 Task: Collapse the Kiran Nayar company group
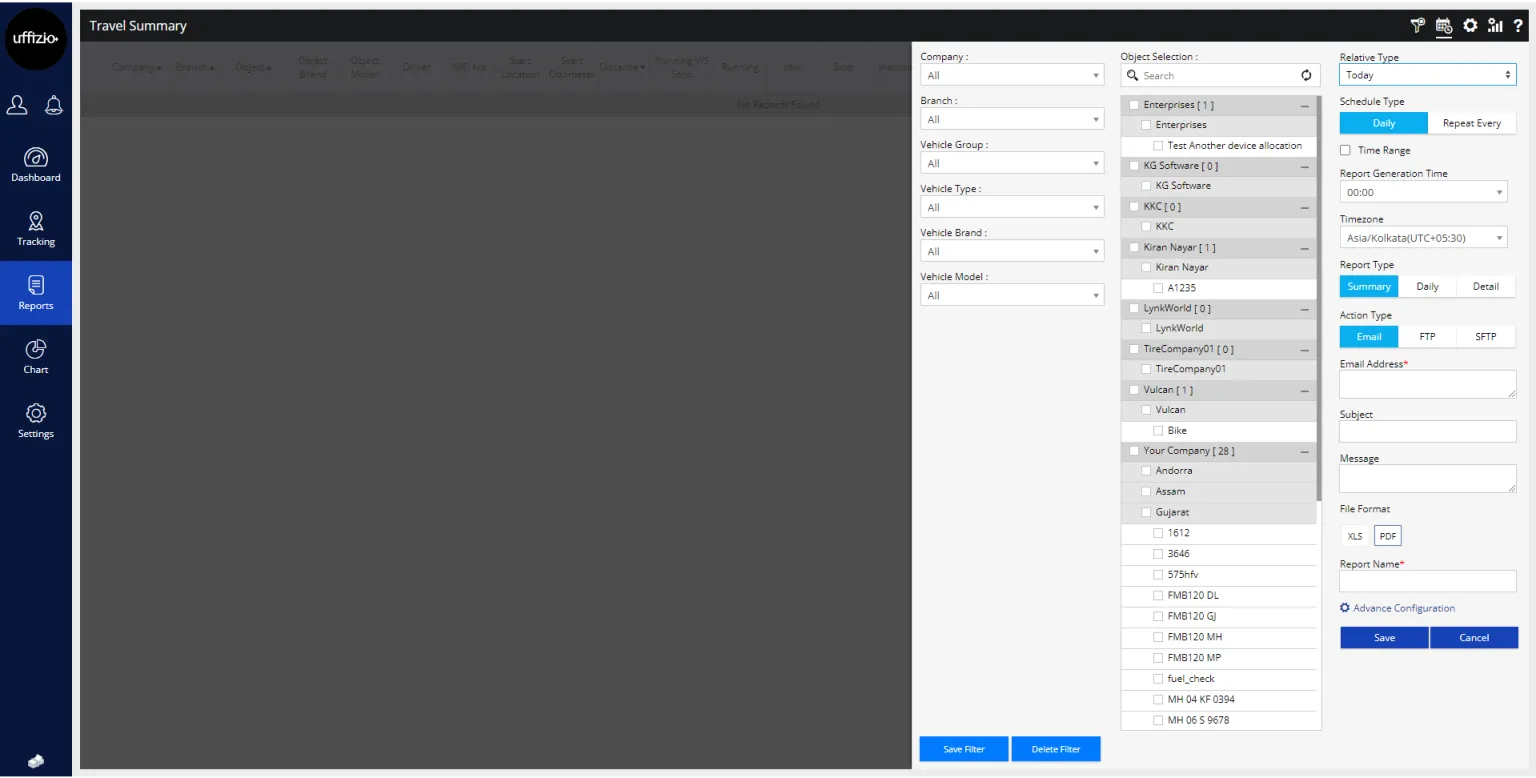pos(1304,247)
